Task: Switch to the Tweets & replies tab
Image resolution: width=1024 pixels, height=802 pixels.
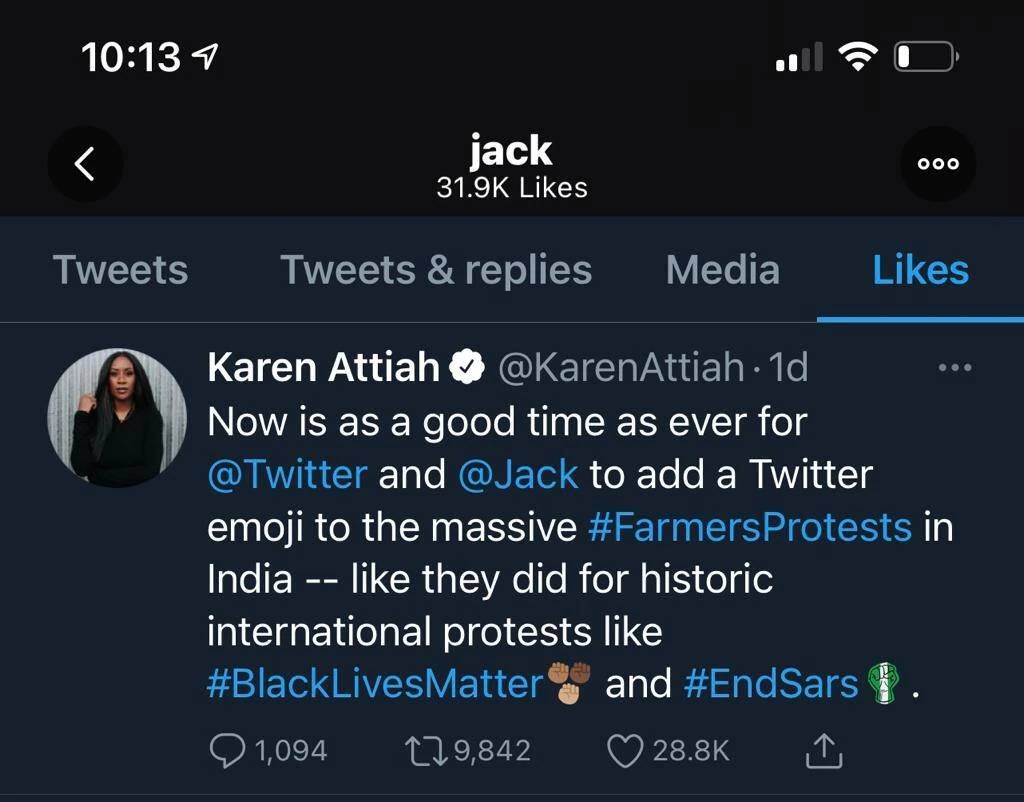Action: pos(436,270)
